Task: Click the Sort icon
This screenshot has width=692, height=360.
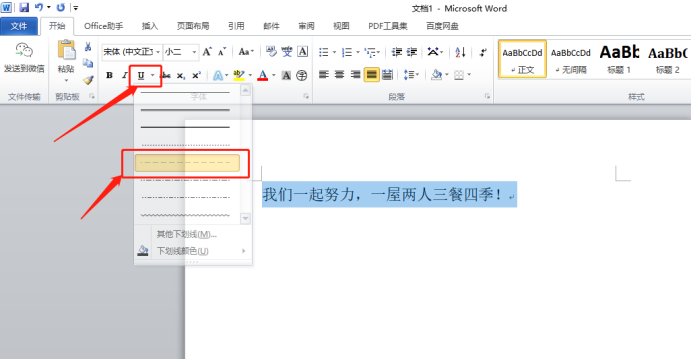Action: pos(460,52)
